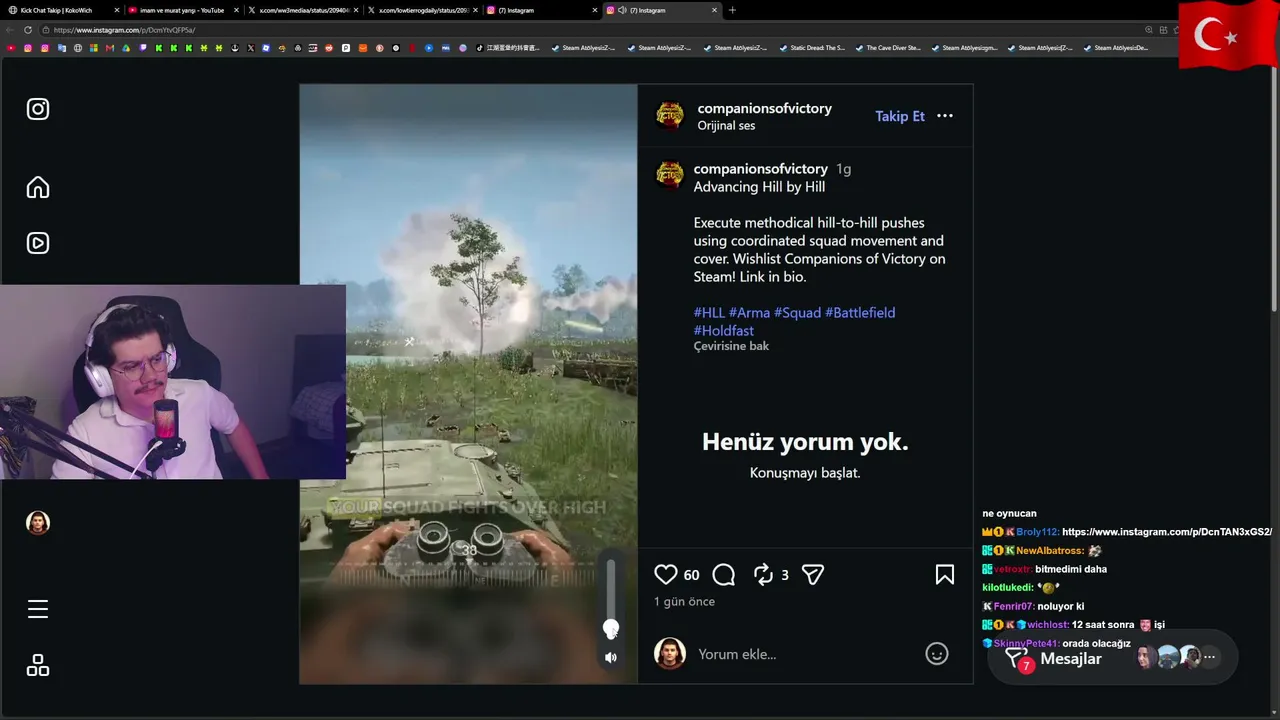Open the grid apps icon in the sidebar

tap(38, 666)
